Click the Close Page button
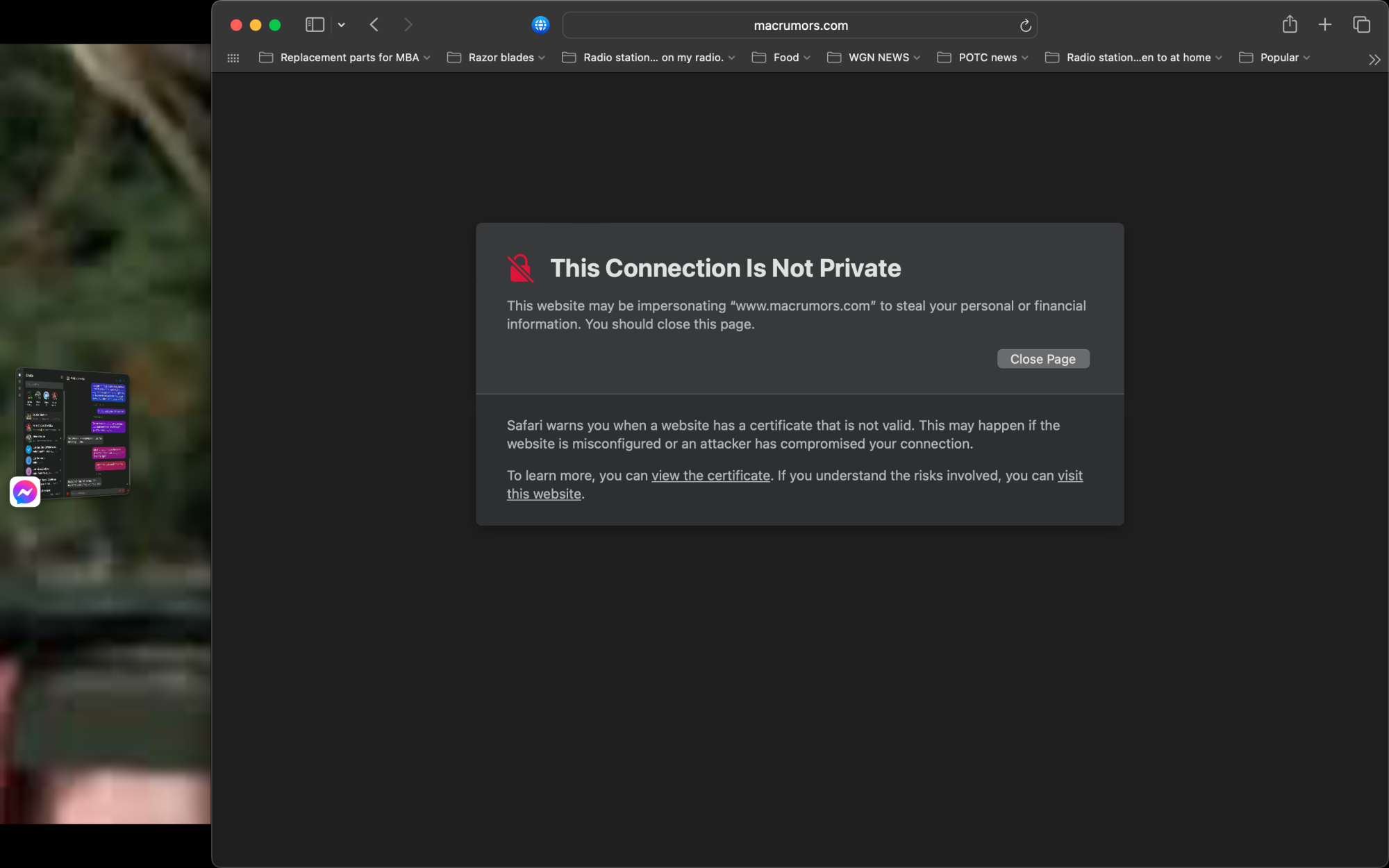 tap(1043, 359)
